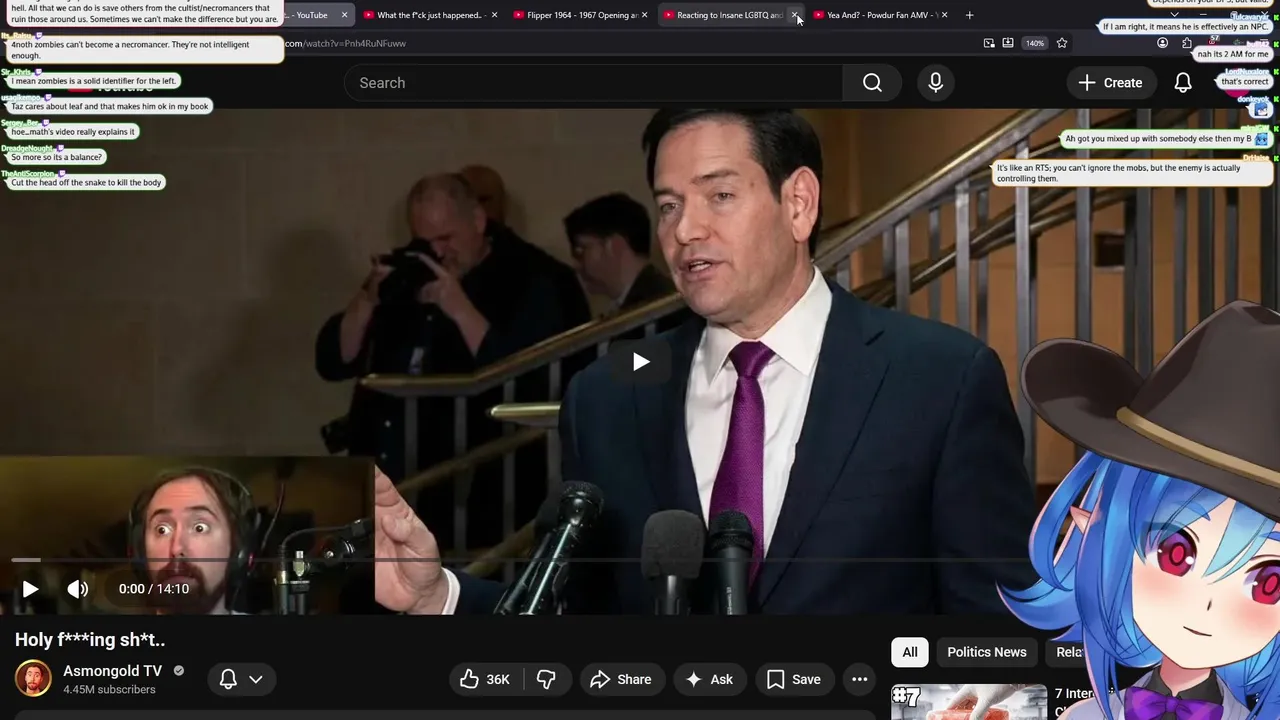Switch to 'What the f*ck just happened' tab

click(x=430, y=15)
